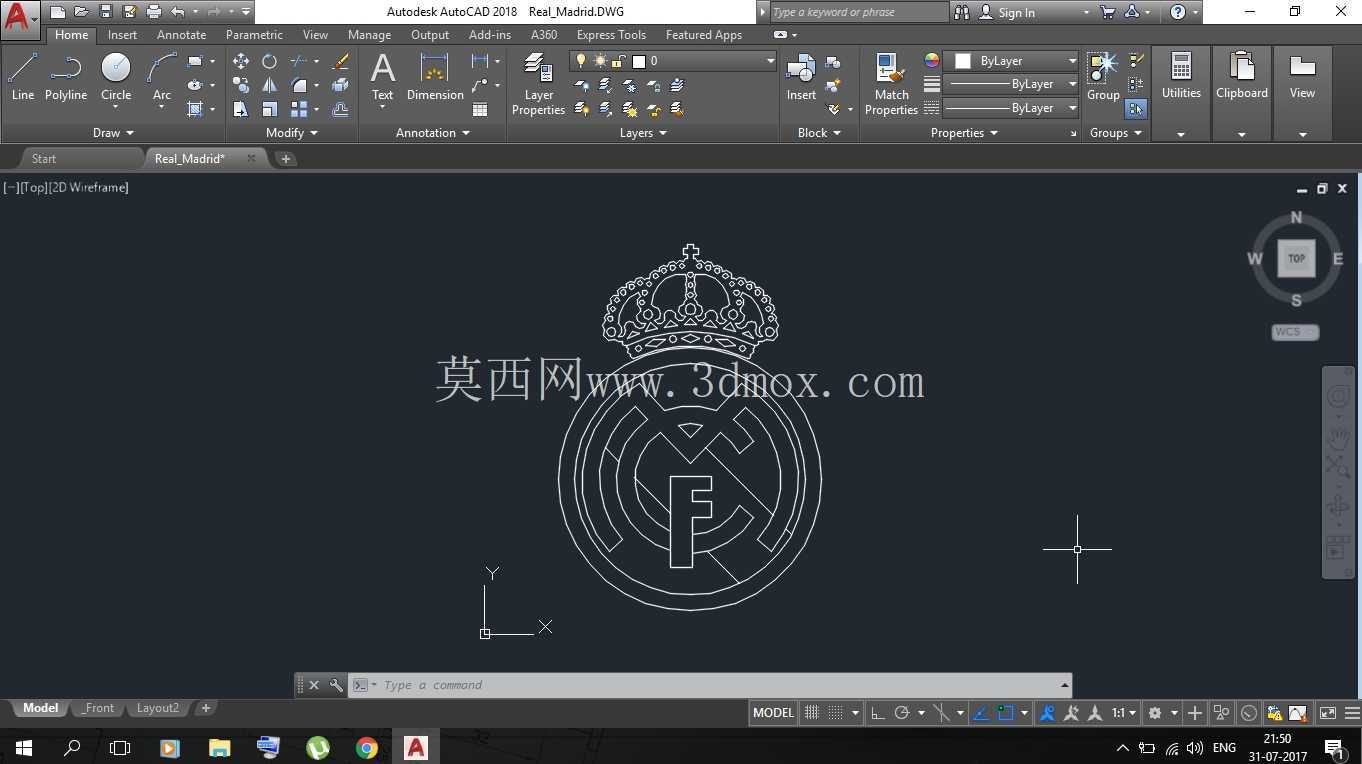Toggle ortho mode in status bar
This screenshot has width=1362, height=764.
878,713
